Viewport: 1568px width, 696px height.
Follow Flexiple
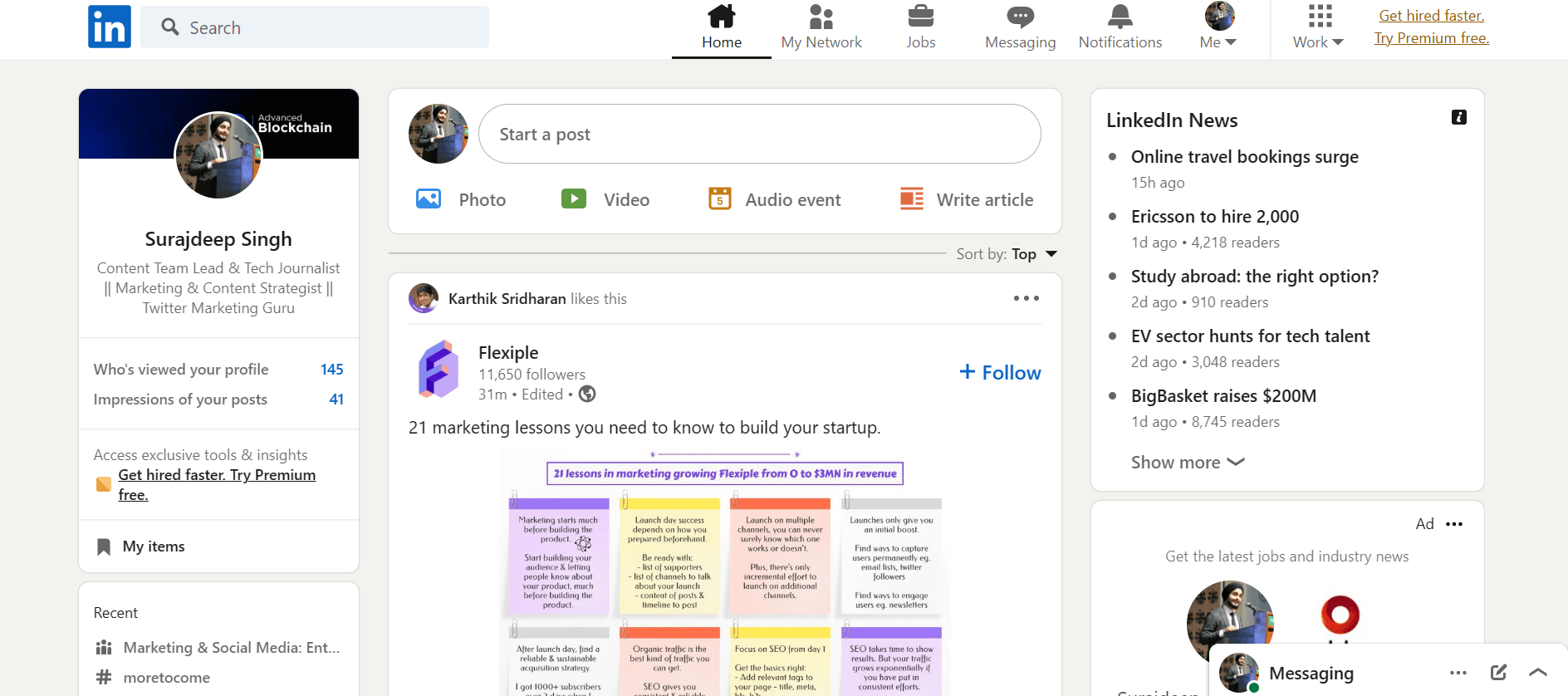click(1000, 373)
